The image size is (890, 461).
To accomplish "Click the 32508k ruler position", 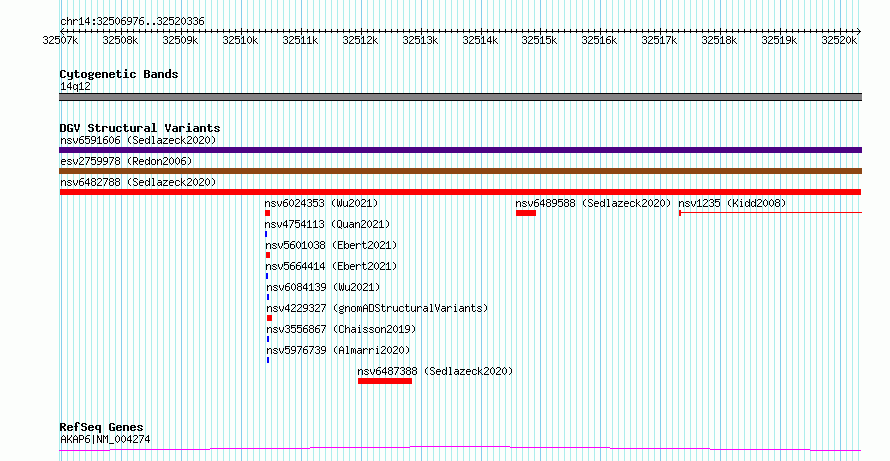I will click(120, 40).
